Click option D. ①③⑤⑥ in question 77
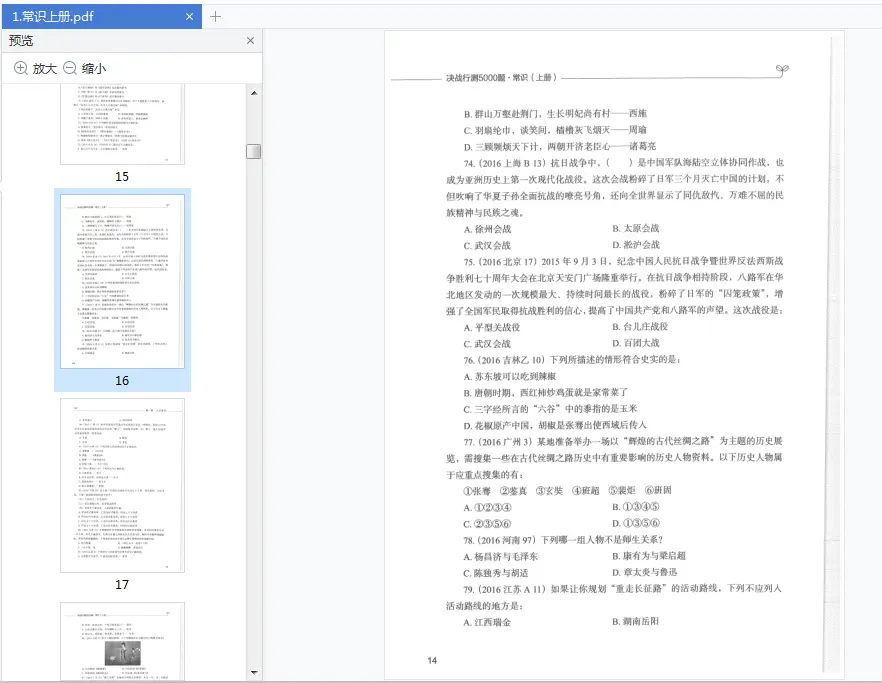Viewport: 882px width, 683px height. click(636, 523)
